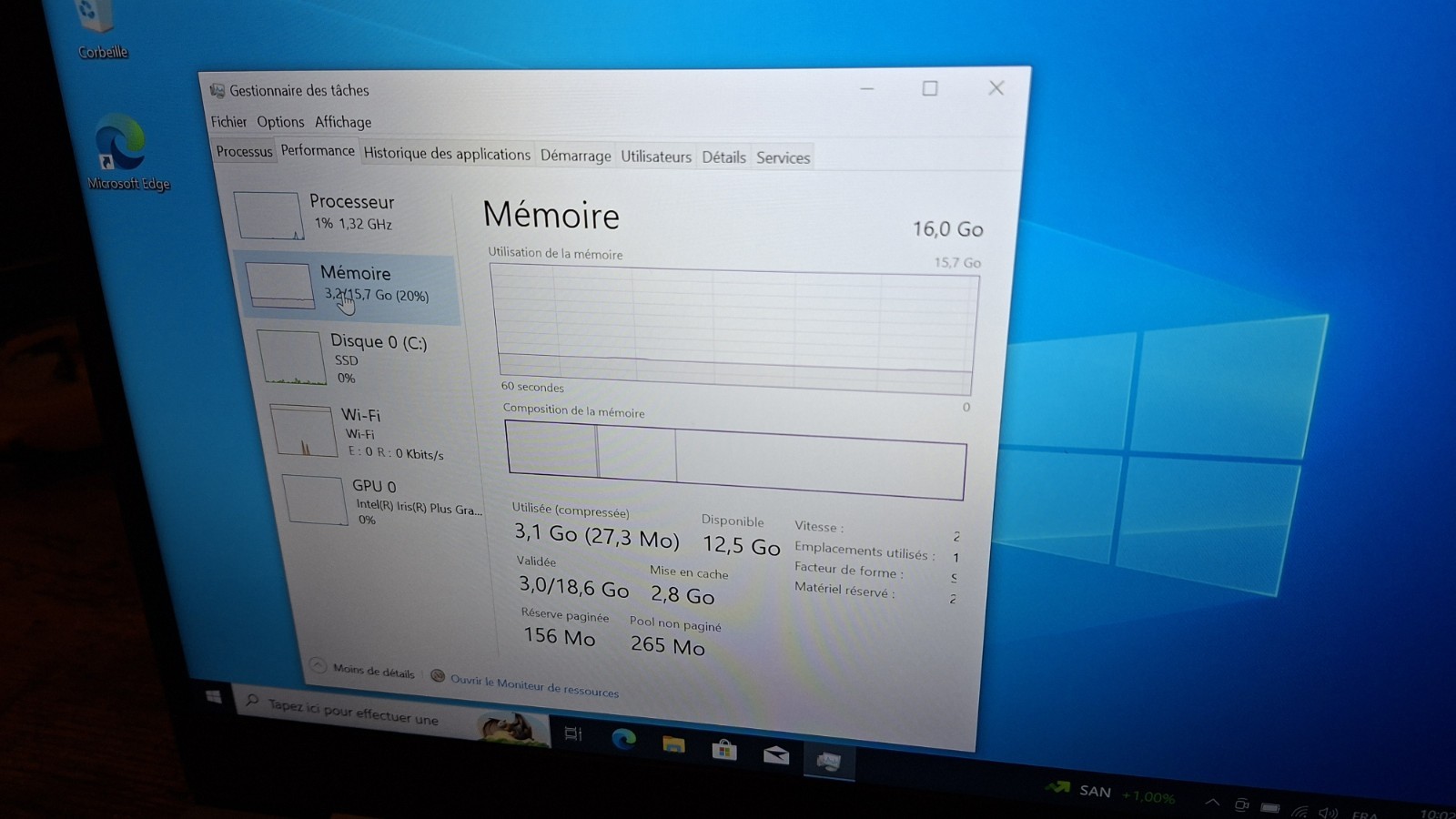Open Microsoft Store from the taskbar
The height and width of the screenshot is (819, 1456).
(724, 749)
